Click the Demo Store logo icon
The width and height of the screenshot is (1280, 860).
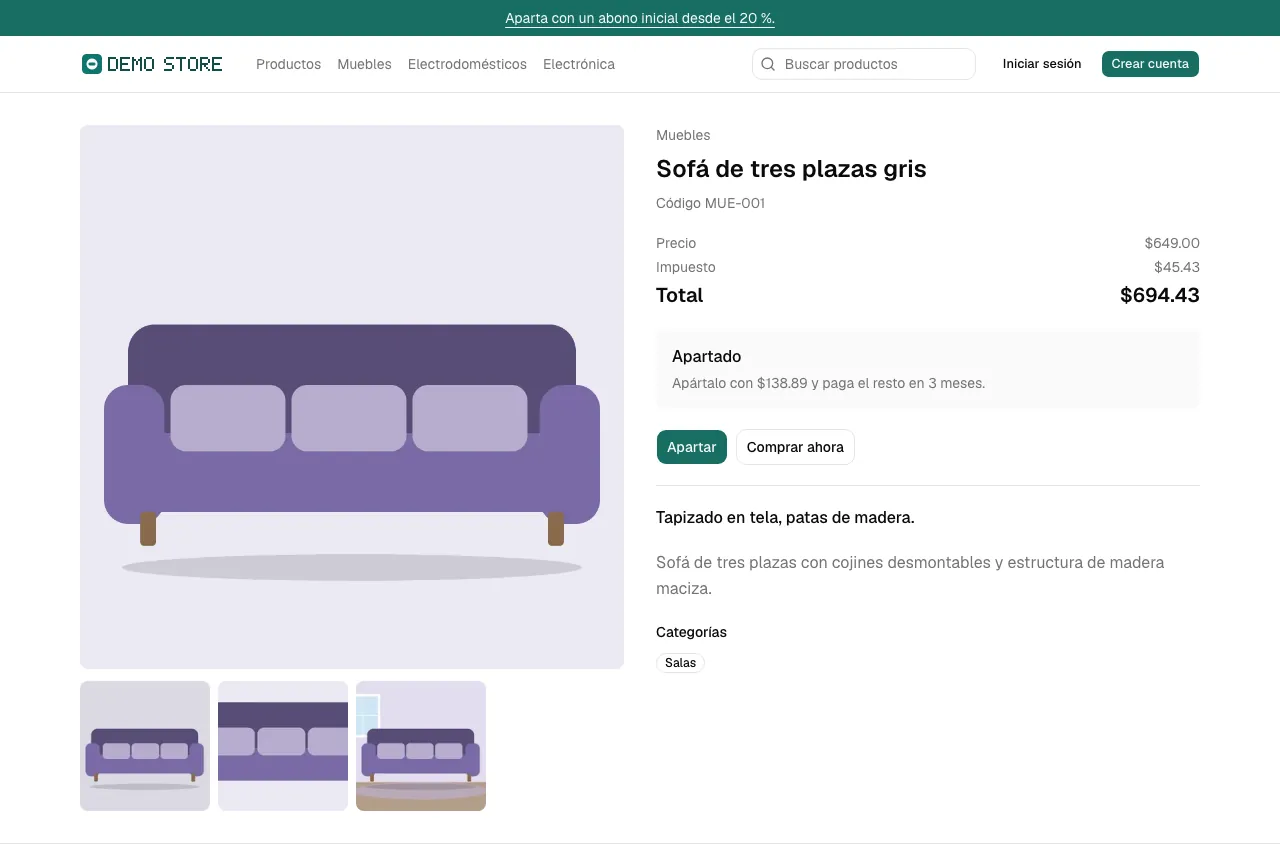(x=92, y=64)
